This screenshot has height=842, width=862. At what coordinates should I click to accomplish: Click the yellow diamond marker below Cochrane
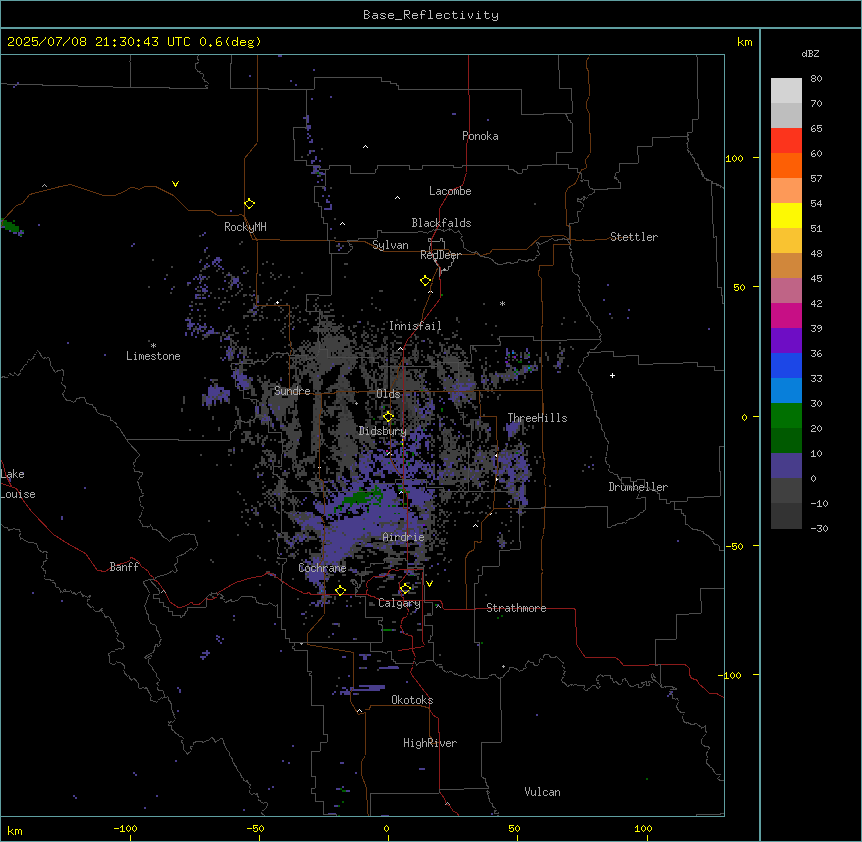[x=340, y=590]
